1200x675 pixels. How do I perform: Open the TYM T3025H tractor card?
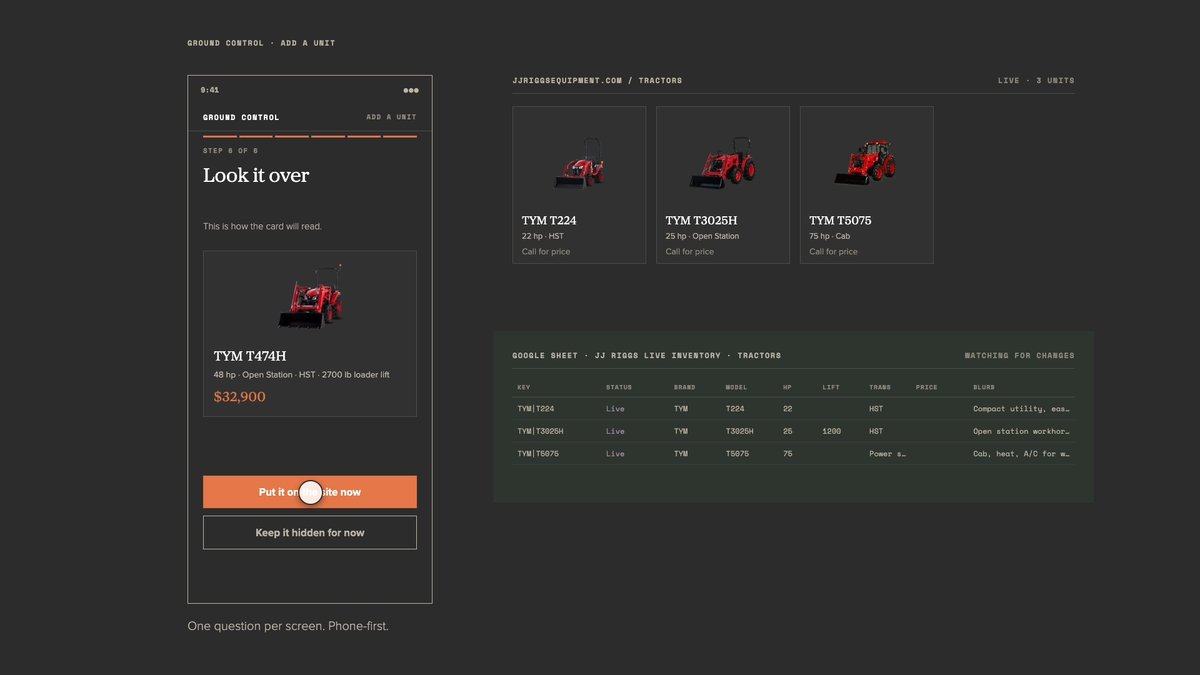coord(723,185)
